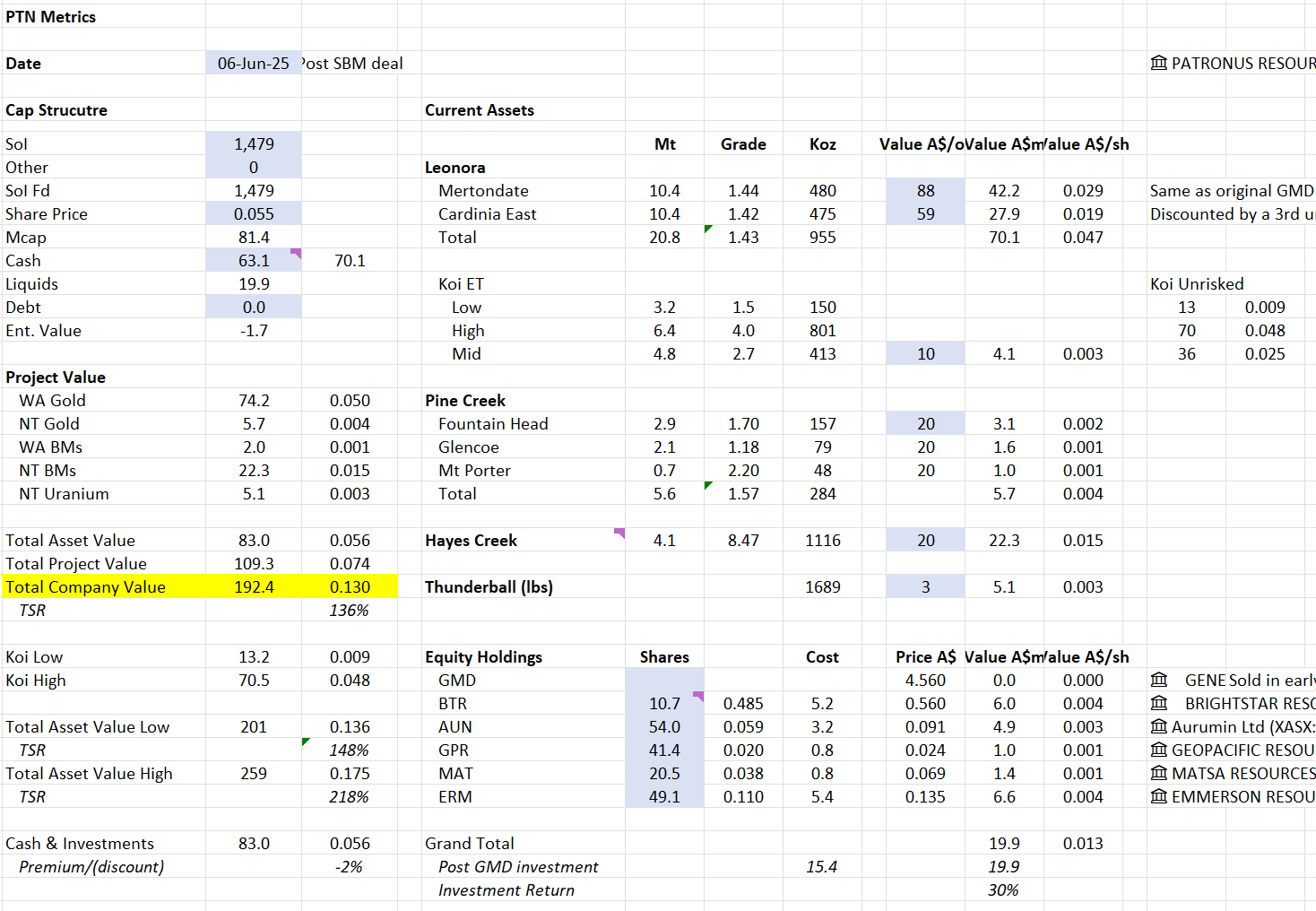Click the Debt input cell showing 0.0

[x=253, y=307]
